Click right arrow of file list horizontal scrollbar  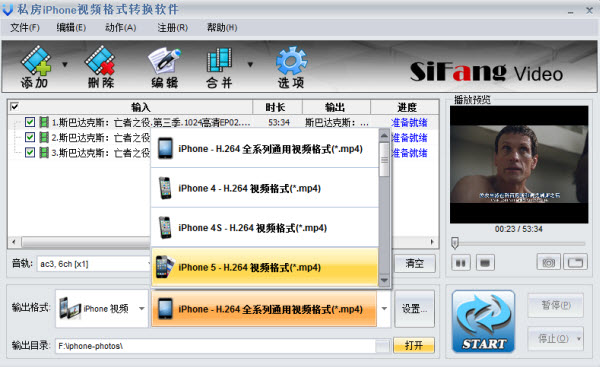pyautogui.click(x=432, y=242)
